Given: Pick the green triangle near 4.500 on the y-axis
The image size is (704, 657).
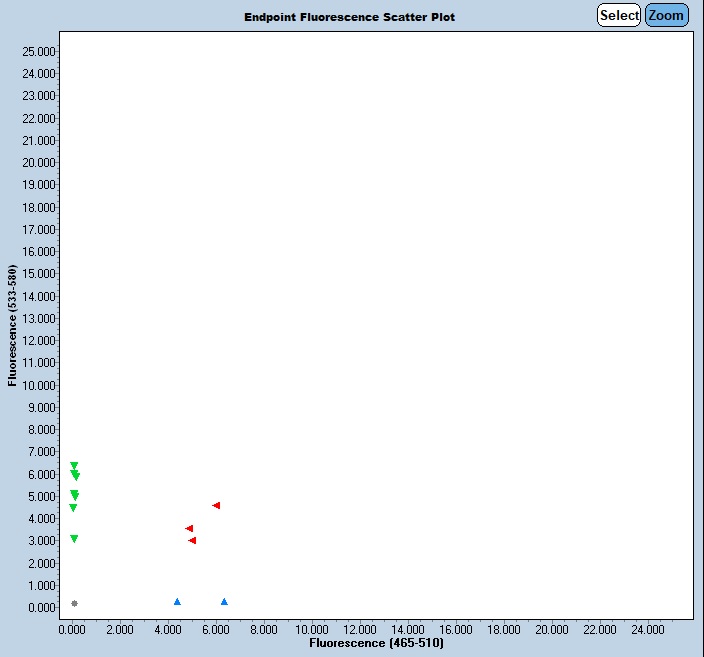Looking at the screenshot, I should (x=73, y=508).
